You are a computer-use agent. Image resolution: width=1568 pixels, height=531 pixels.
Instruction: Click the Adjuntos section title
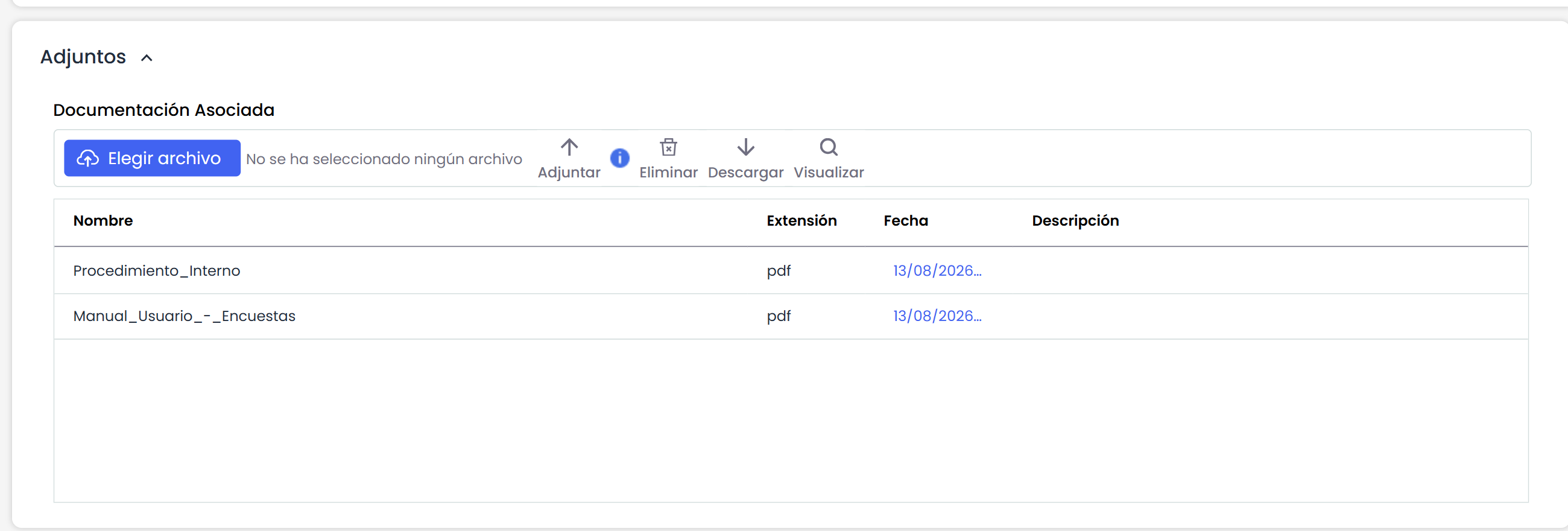click(83, 57)
